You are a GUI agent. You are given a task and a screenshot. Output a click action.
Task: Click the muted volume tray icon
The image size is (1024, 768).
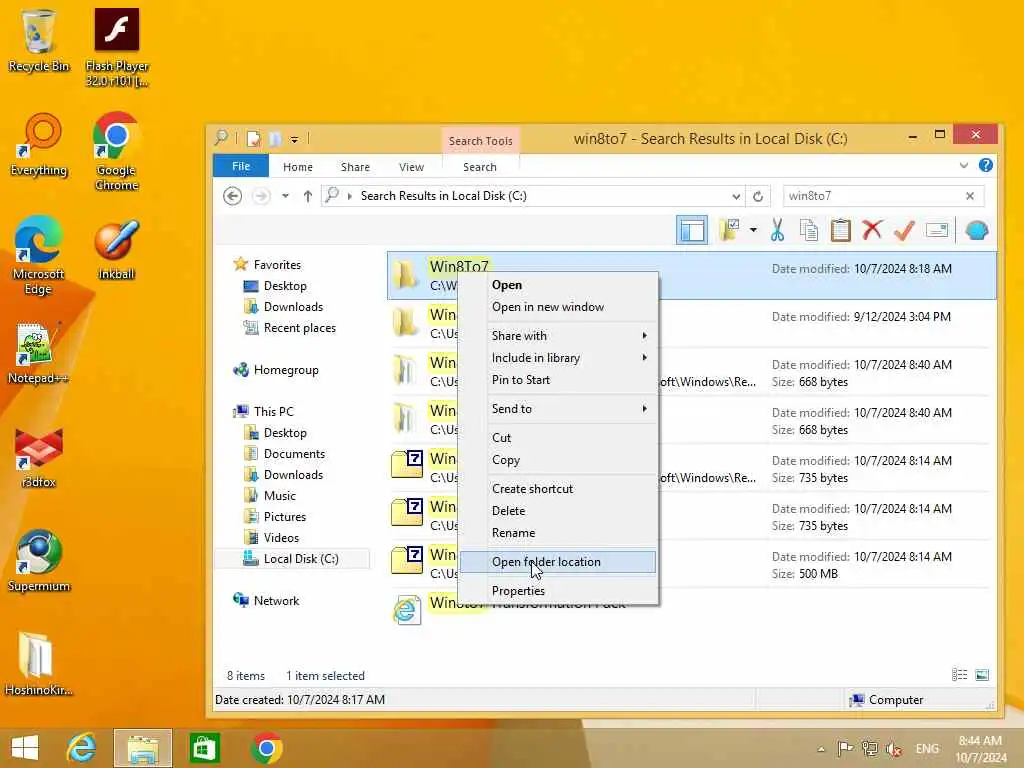click(894, 748)
